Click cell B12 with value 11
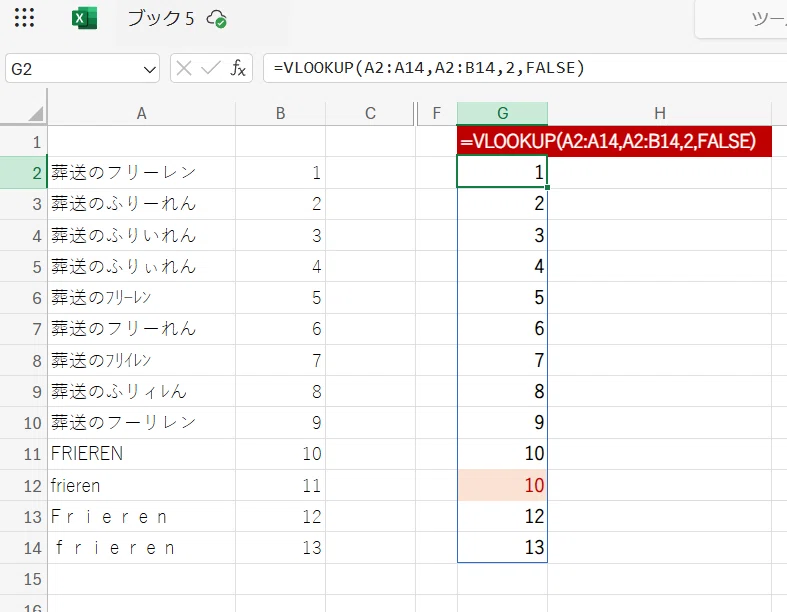This screenshot has width=787, height=612. [281, 485]
